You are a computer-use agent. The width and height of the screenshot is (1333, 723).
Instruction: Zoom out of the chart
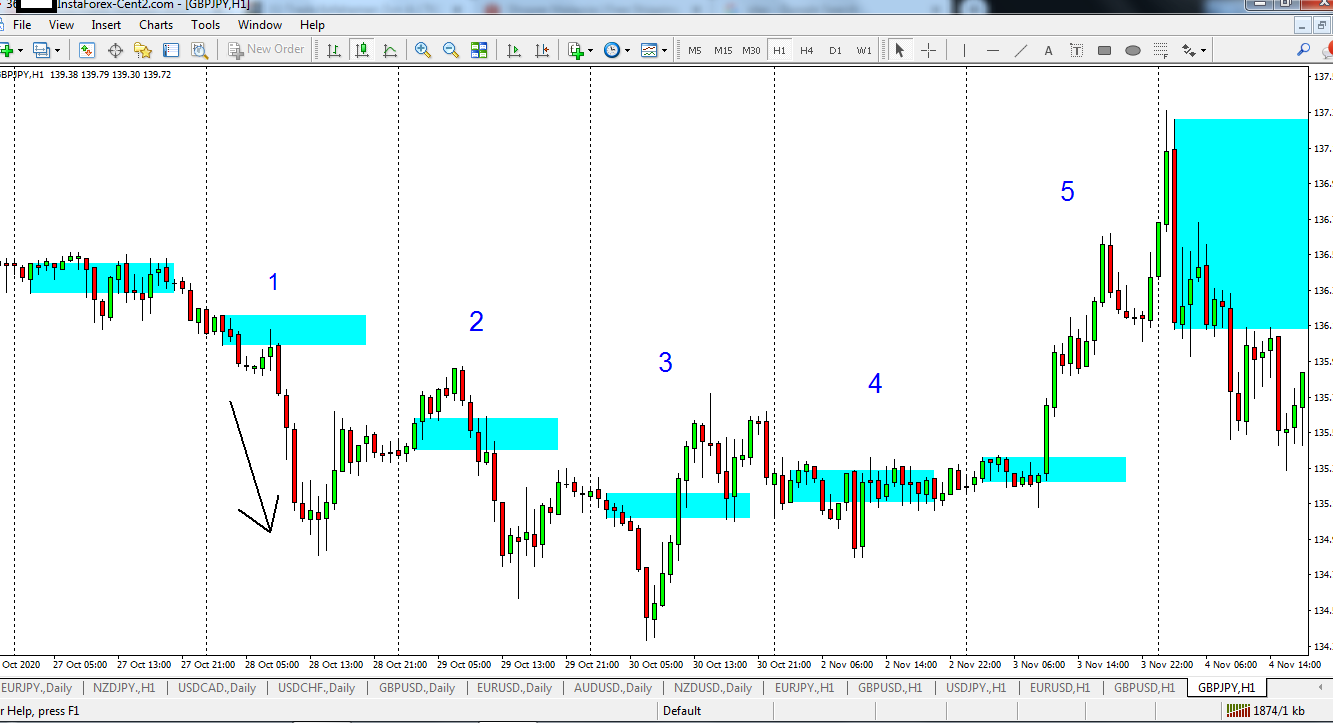[x=451, y=50]
